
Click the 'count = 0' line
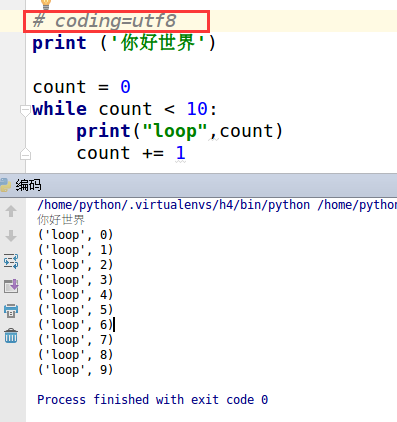tap(82, 87)
